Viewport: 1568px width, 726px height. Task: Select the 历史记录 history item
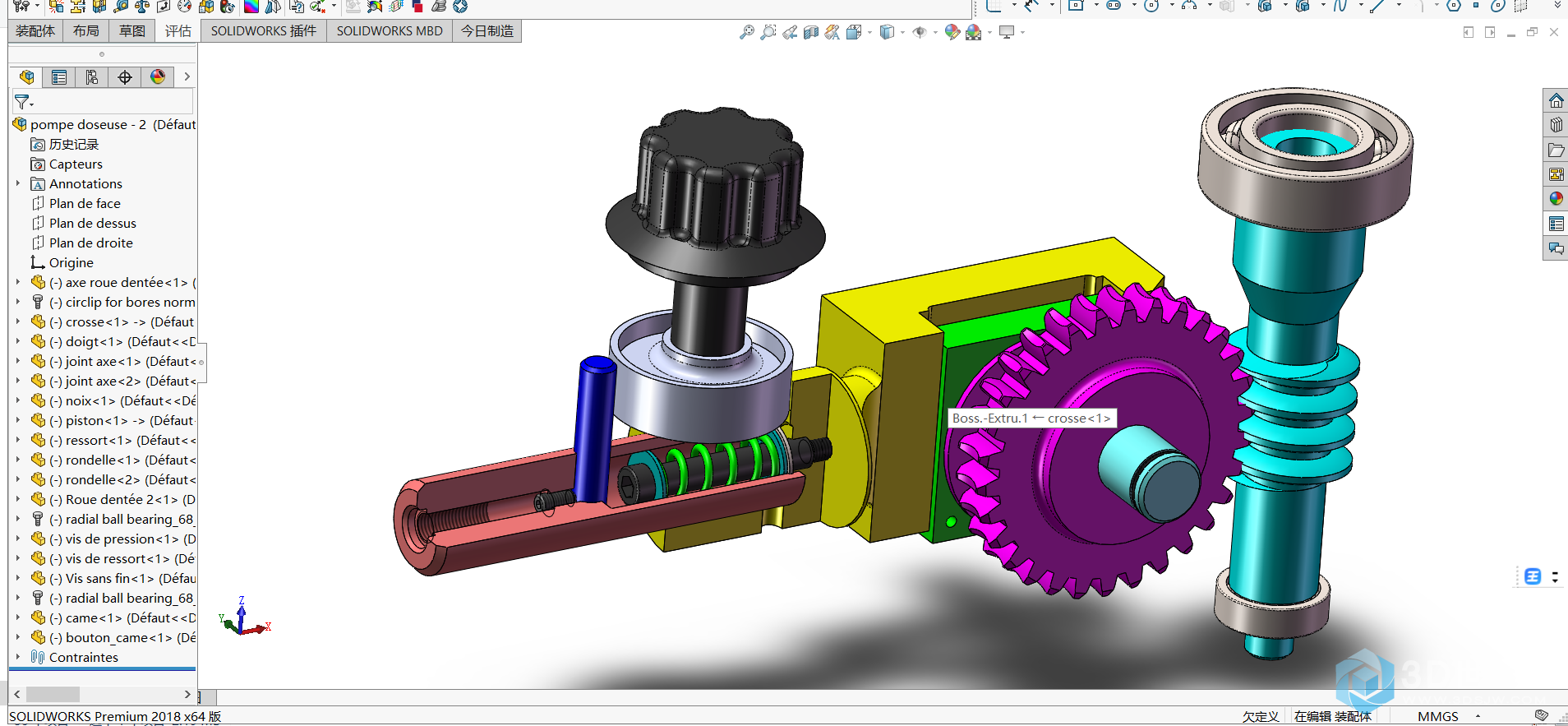65,144
